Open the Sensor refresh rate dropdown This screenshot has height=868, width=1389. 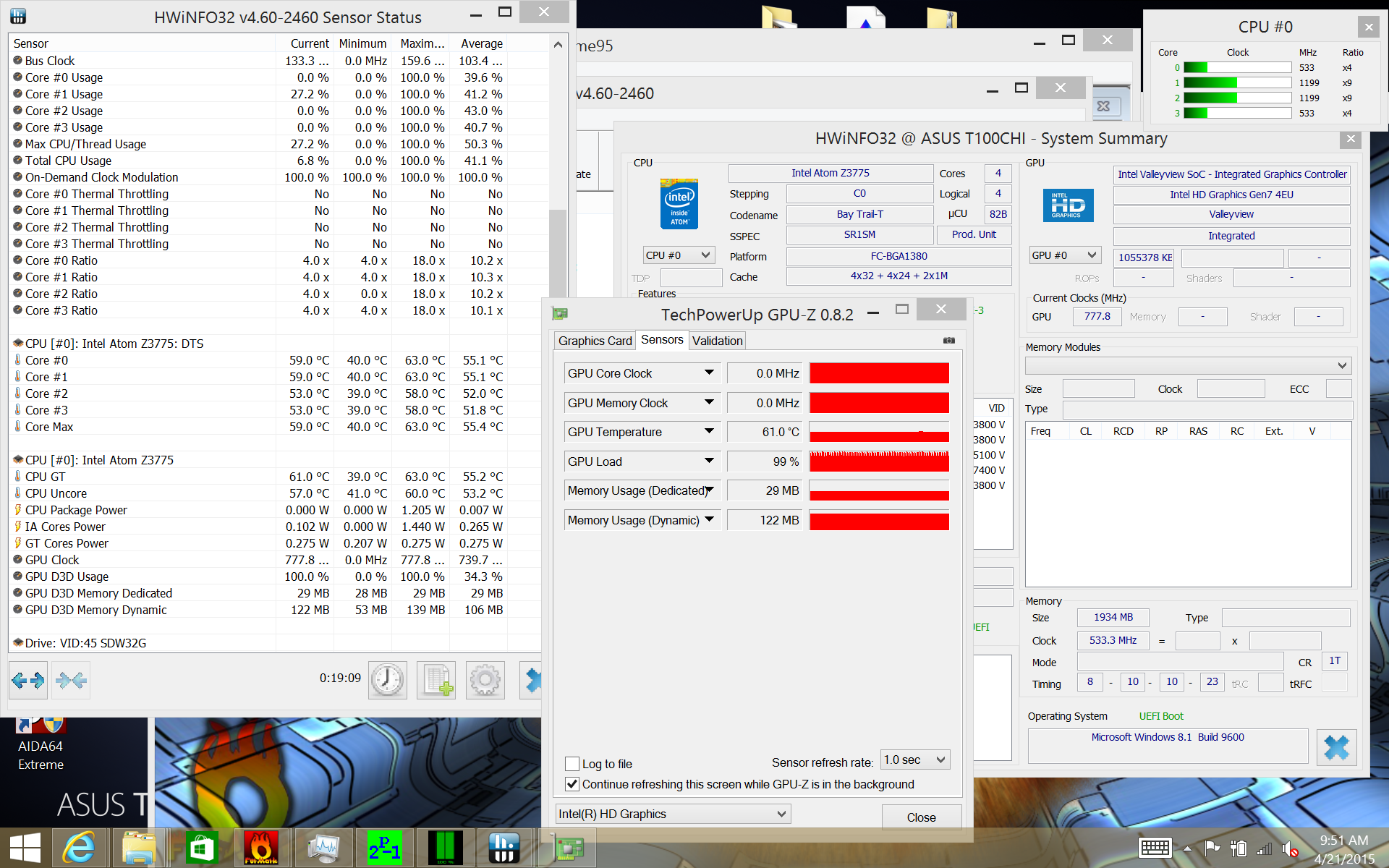[x=915, y=759]
